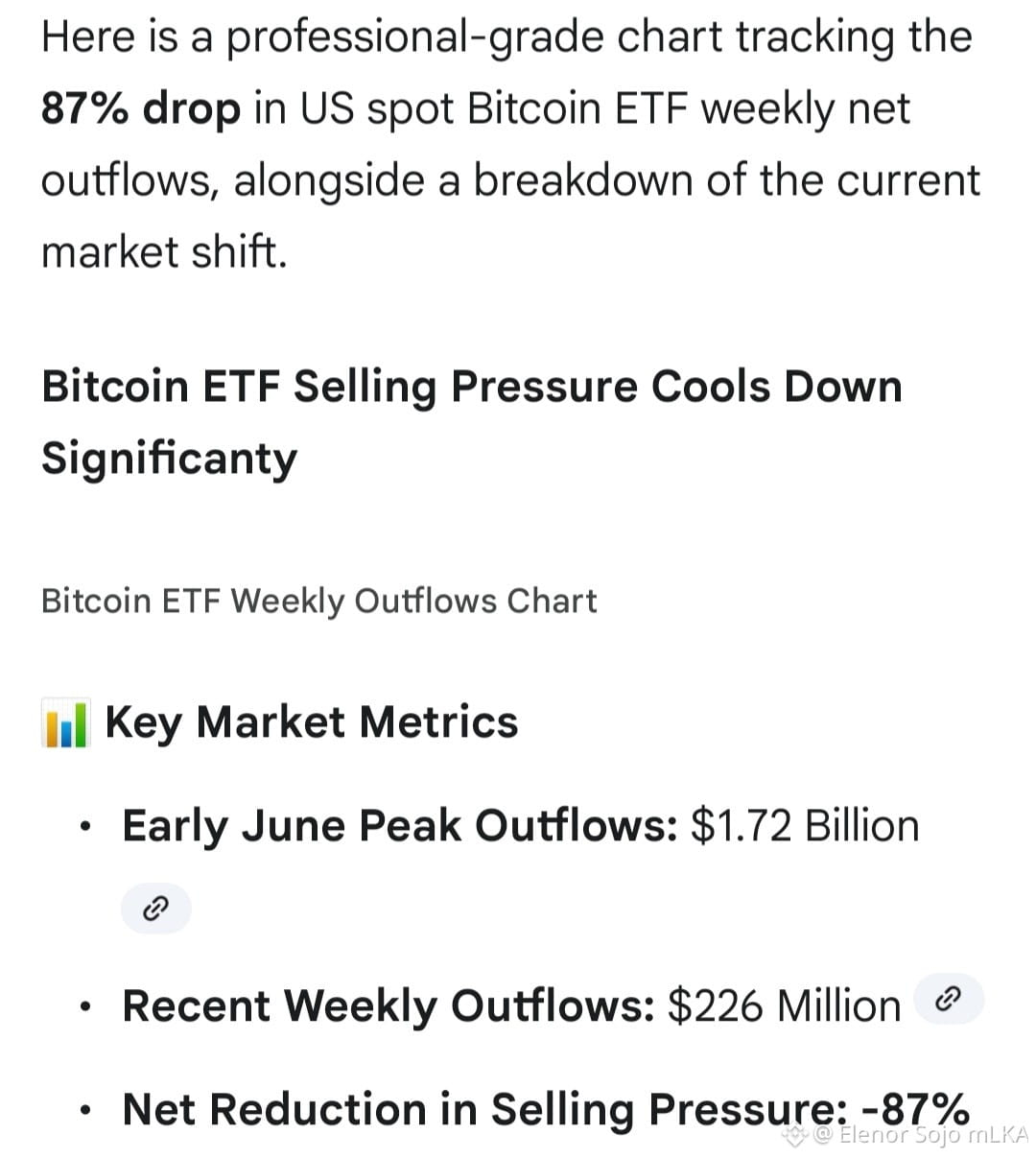Click 'Net Reduction in Selling Pressure:' label
1036x1158 pixels.
[x=485, y=1109]
